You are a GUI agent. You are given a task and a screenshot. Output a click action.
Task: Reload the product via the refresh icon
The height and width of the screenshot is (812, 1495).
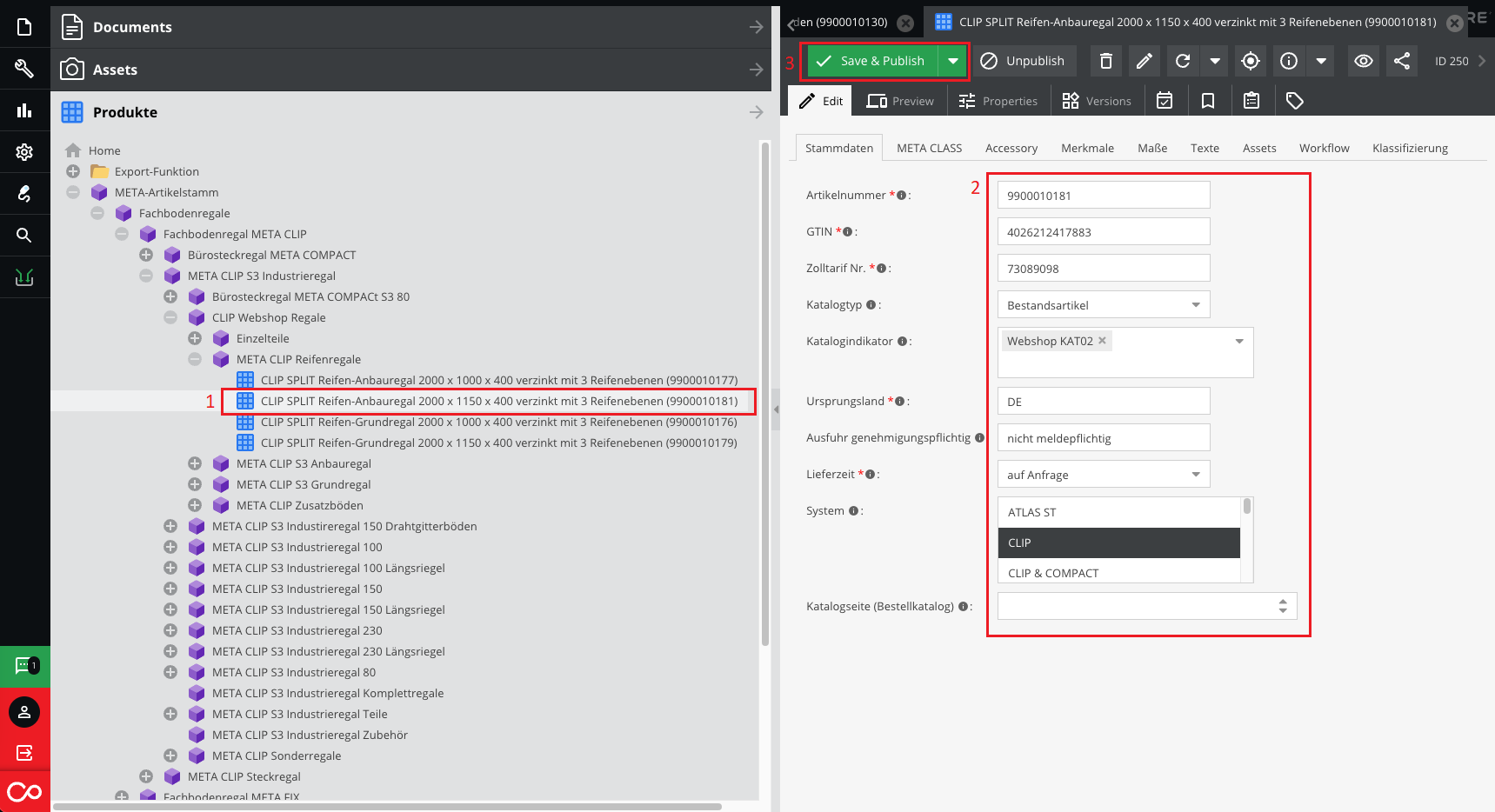1182,61
